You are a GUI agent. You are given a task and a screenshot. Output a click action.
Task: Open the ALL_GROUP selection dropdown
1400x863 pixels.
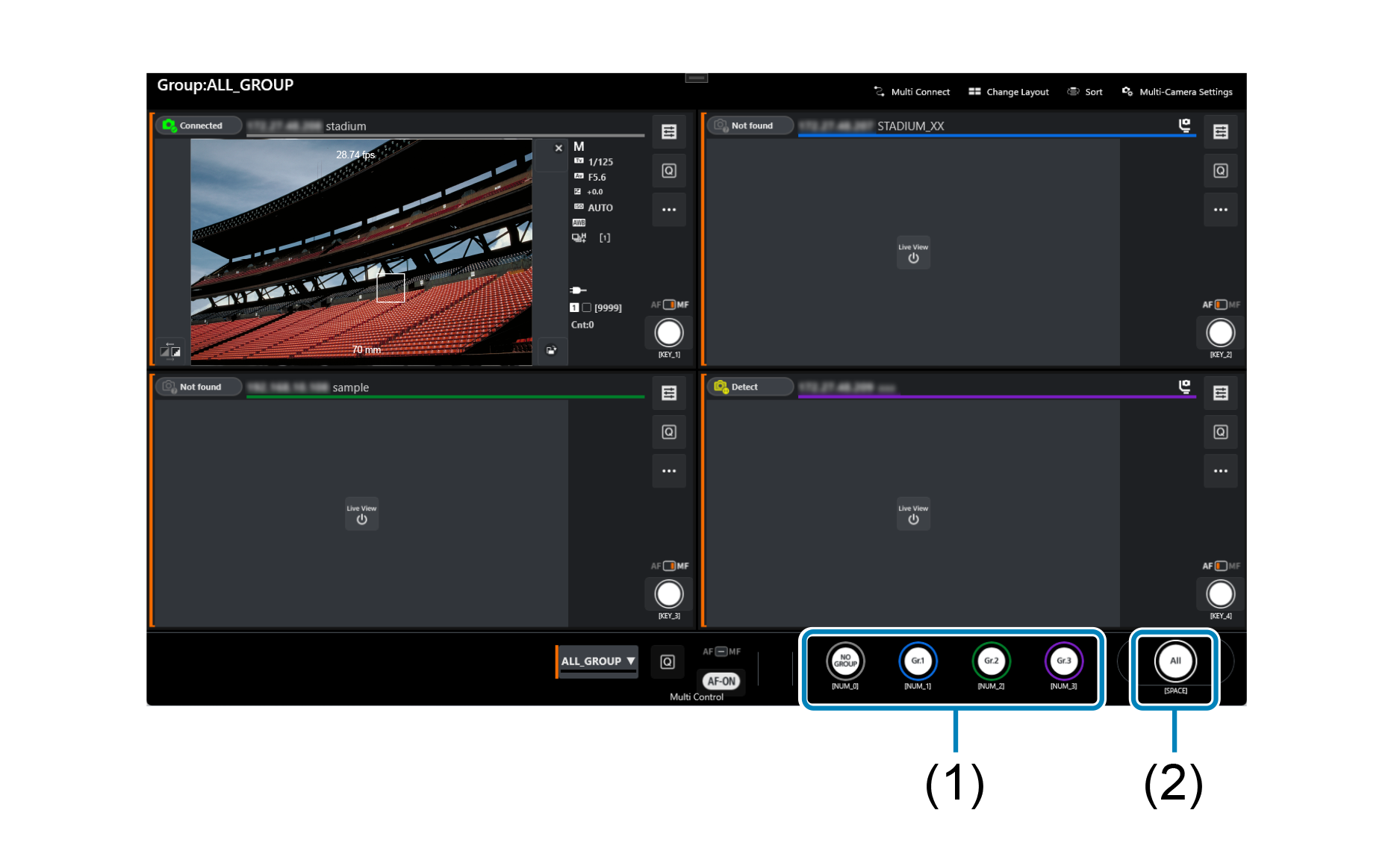point(597,661)
